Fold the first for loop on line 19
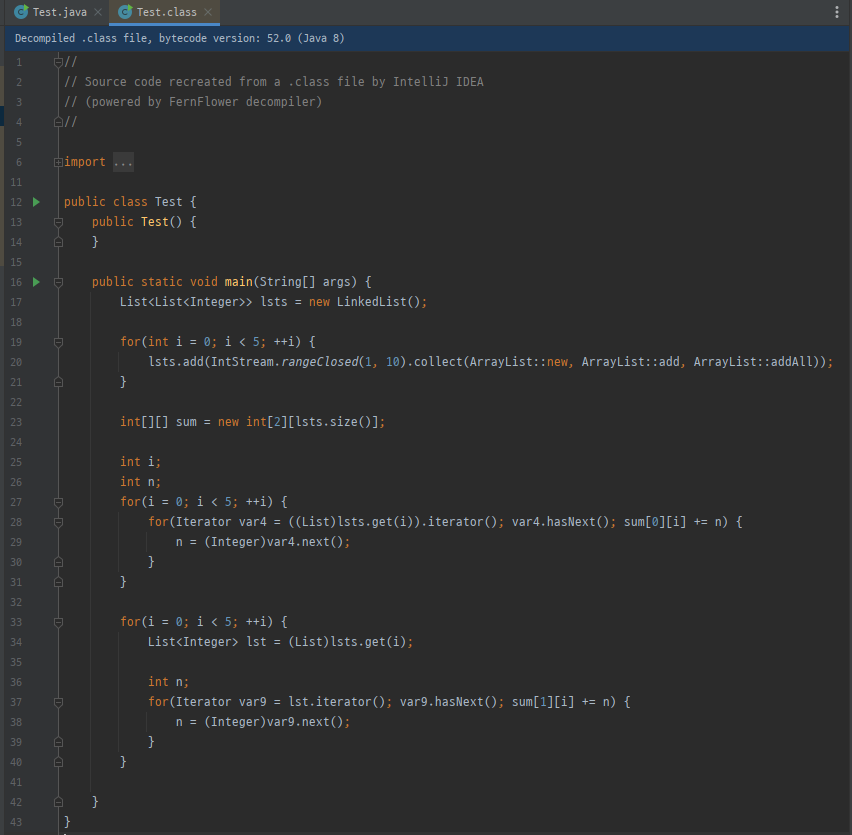852x835 pixels. (58, 342)
